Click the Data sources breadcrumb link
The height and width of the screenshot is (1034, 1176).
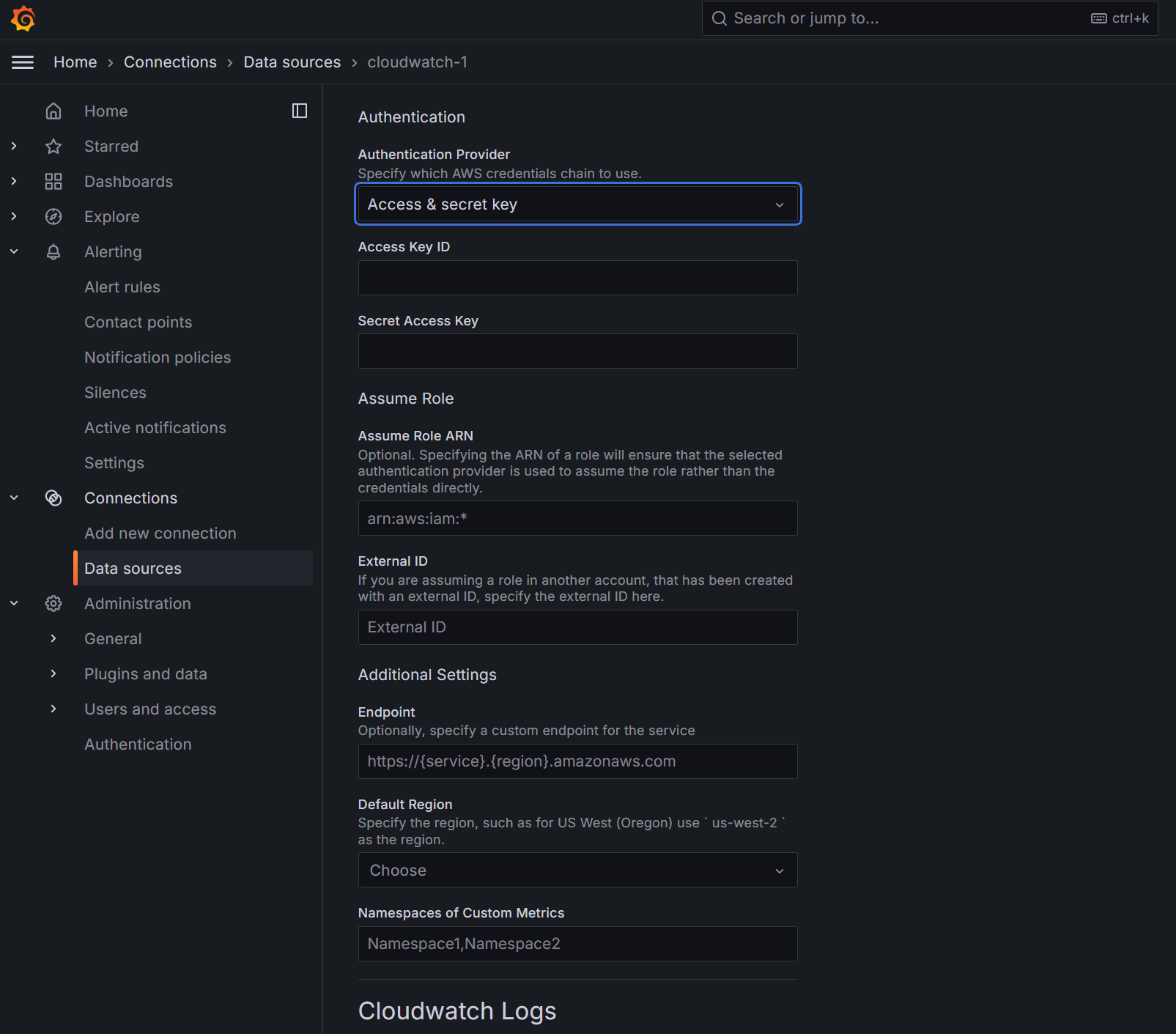(292, 62)
